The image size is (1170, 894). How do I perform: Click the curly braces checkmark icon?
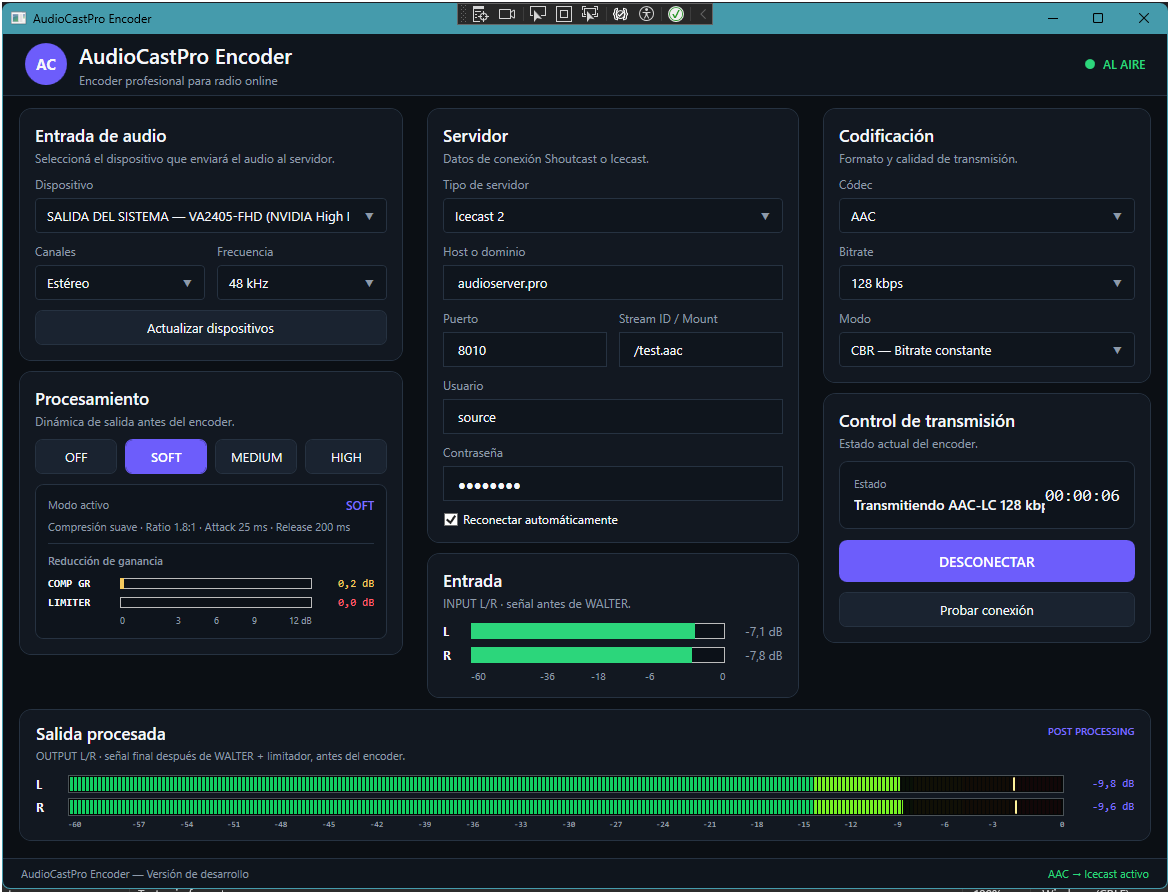pos(620,14)
